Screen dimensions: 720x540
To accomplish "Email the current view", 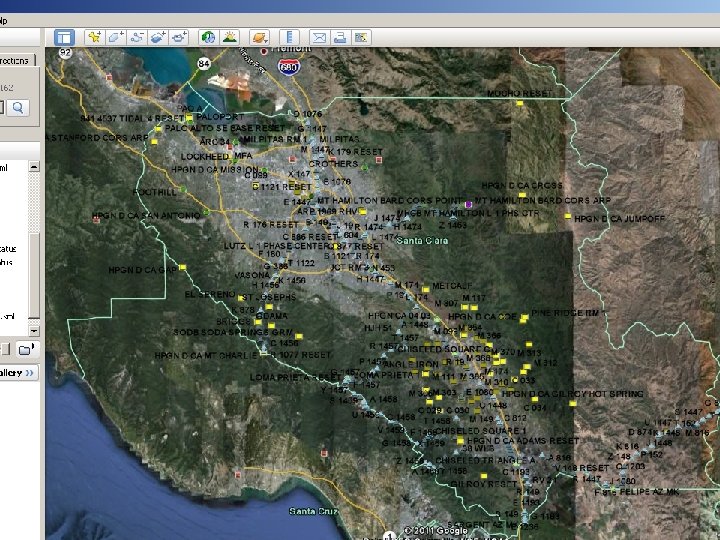I will (x=319, y=38).
